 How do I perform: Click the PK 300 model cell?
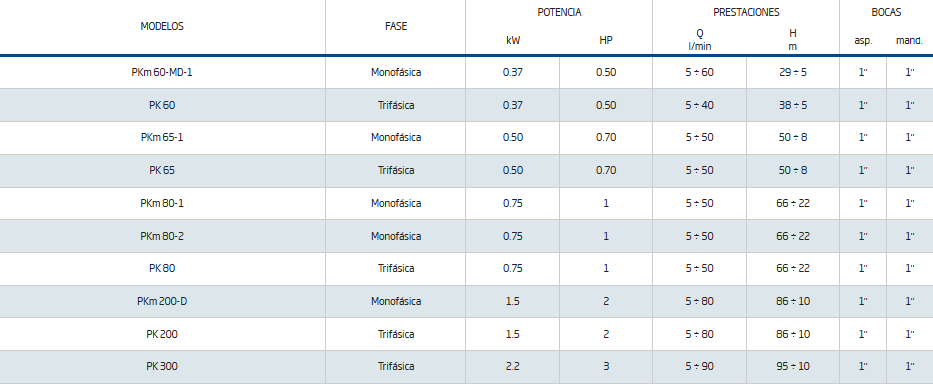pos(162,367)
